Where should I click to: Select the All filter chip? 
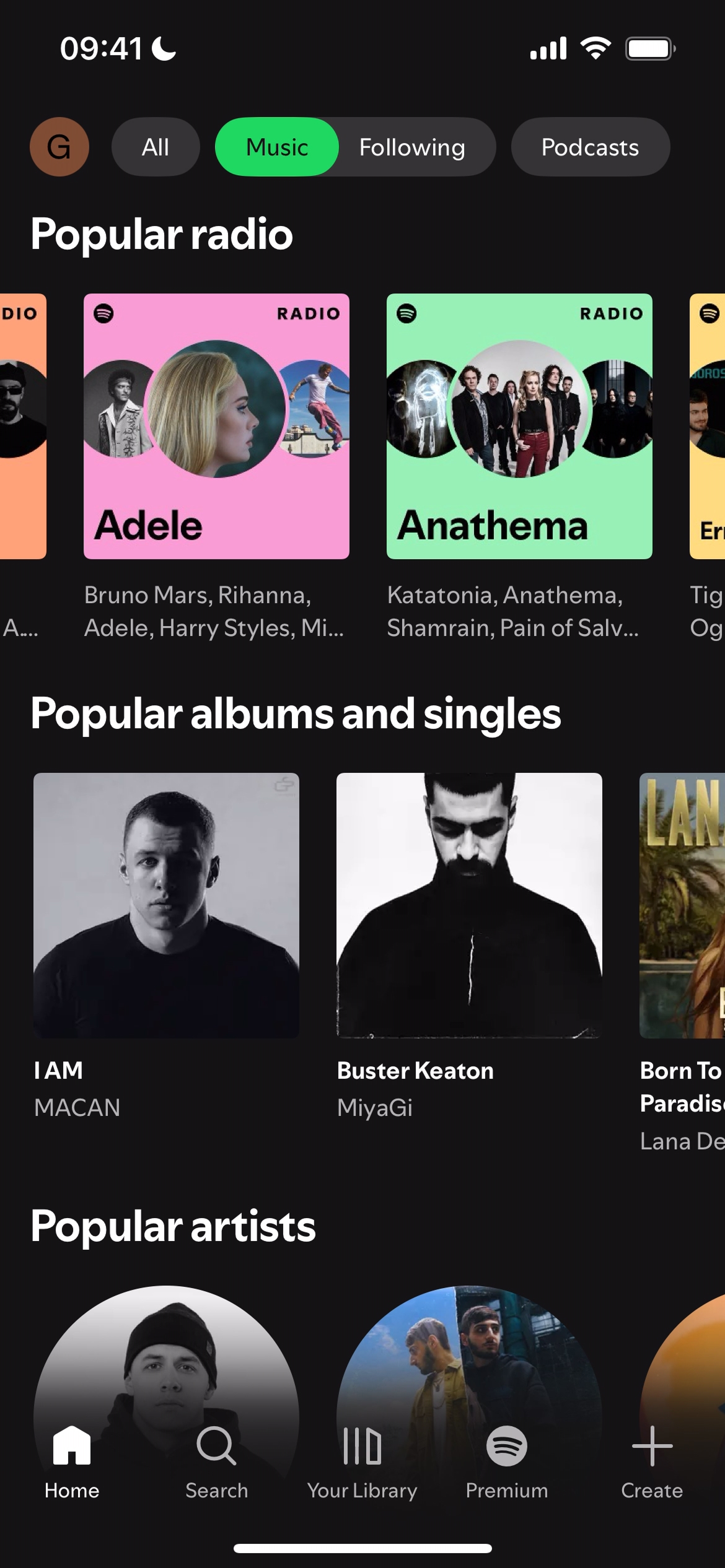(156, 147)
